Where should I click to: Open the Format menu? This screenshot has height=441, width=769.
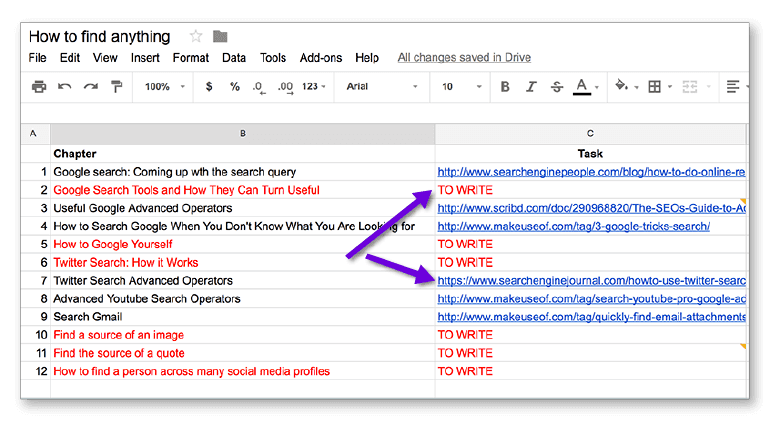[190, 58]
